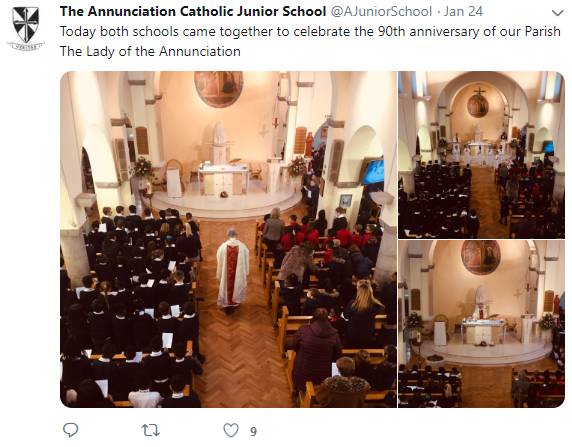Image resolution: width=572 pixels, height=447 pixels.
Task: Click the priest in white vestments in photo
Action: tap(232, 271)
